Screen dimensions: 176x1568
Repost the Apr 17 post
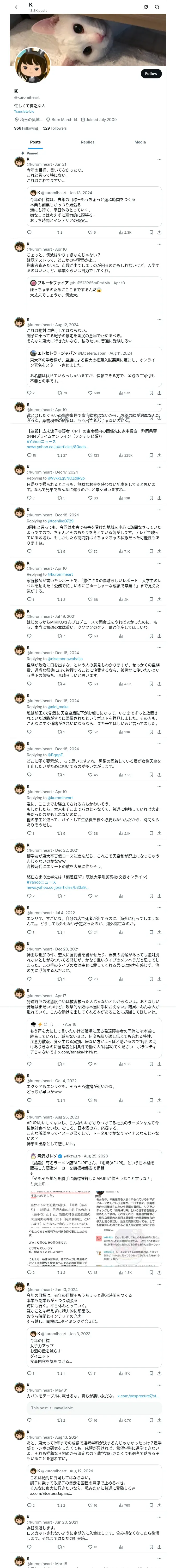pyautogui.click(x=59, y=1063)
